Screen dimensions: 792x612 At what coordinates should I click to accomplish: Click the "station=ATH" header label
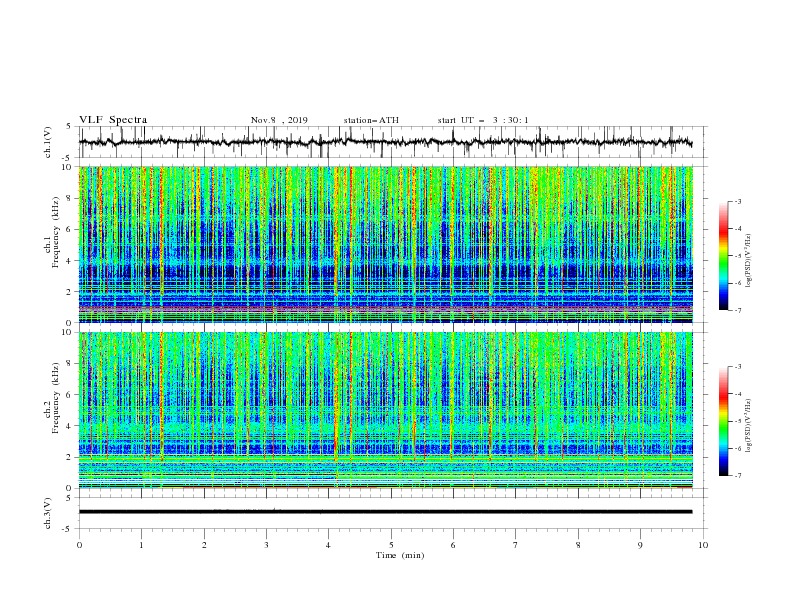click(371, 120)
